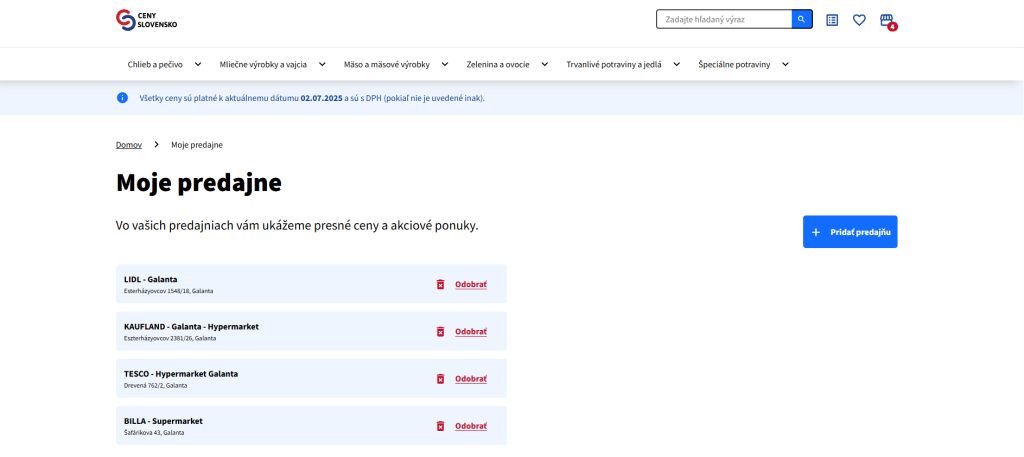
Task: Click address Esterházyovcov 1548/18, Galanta
Action: (x=168, y=291)
